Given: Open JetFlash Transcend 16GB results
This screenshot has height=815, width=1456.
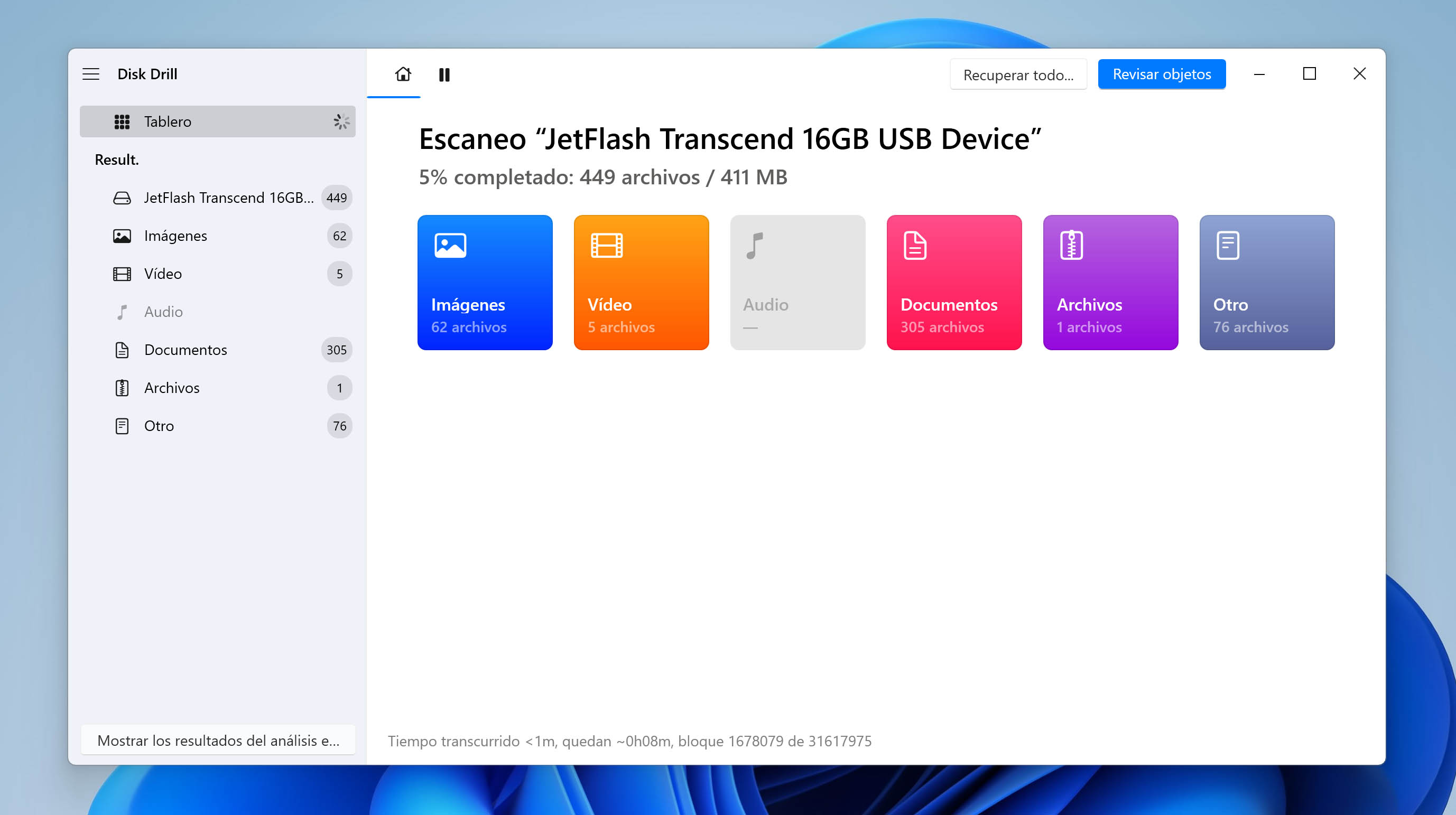Looking at the screenshot, I should (x=218, y=198).
